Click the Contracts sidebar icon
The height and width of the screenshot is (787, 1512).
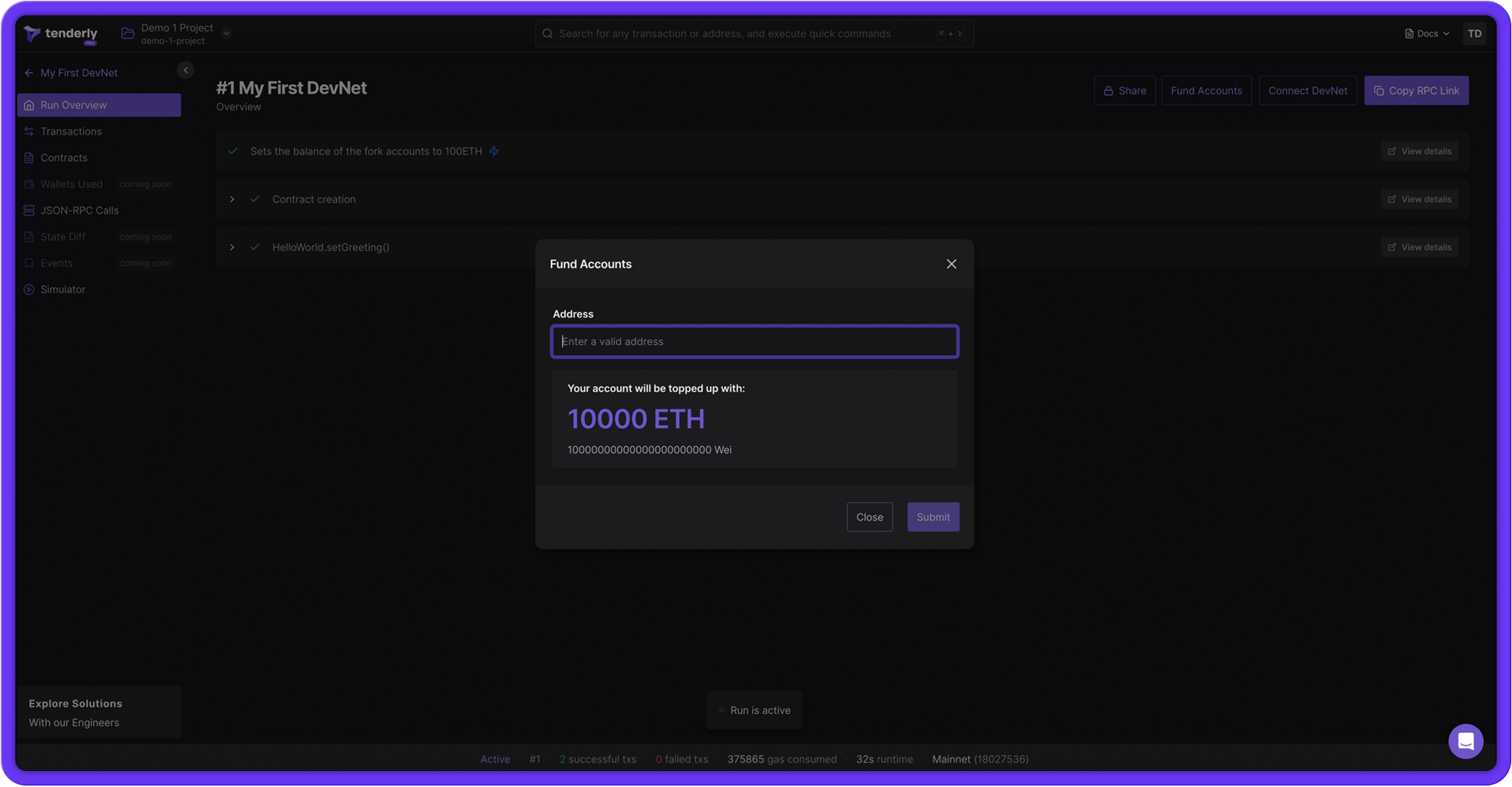click(x=29, y=158)
